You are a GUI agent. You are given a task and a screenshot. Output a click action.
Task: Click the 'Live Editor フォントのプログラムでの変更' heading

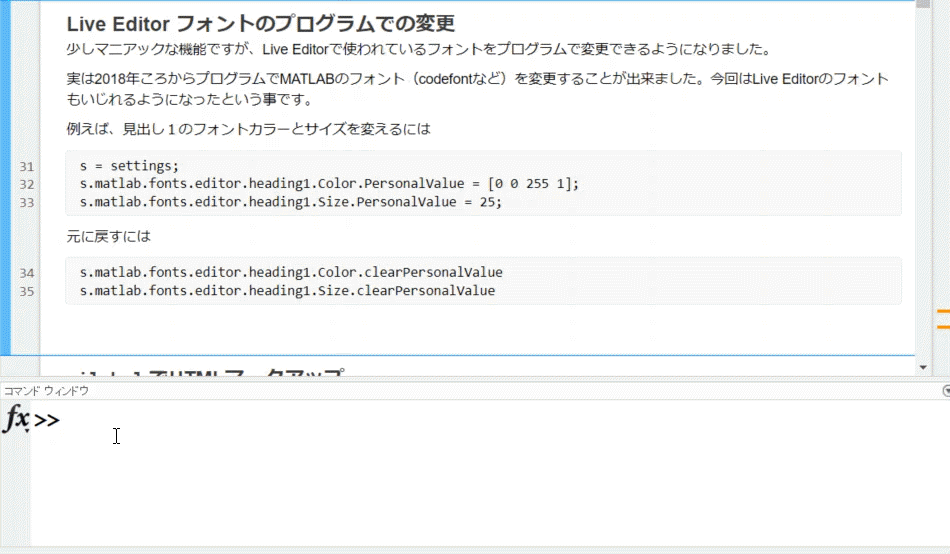[x=260, y=23]
